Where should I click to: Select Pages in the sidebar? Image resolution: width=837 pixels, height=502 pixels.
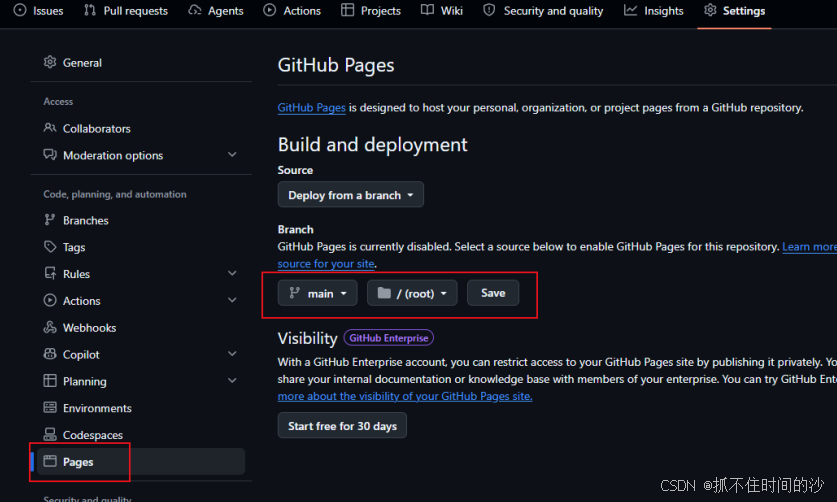pyautogui.click(x=141, y=461)
